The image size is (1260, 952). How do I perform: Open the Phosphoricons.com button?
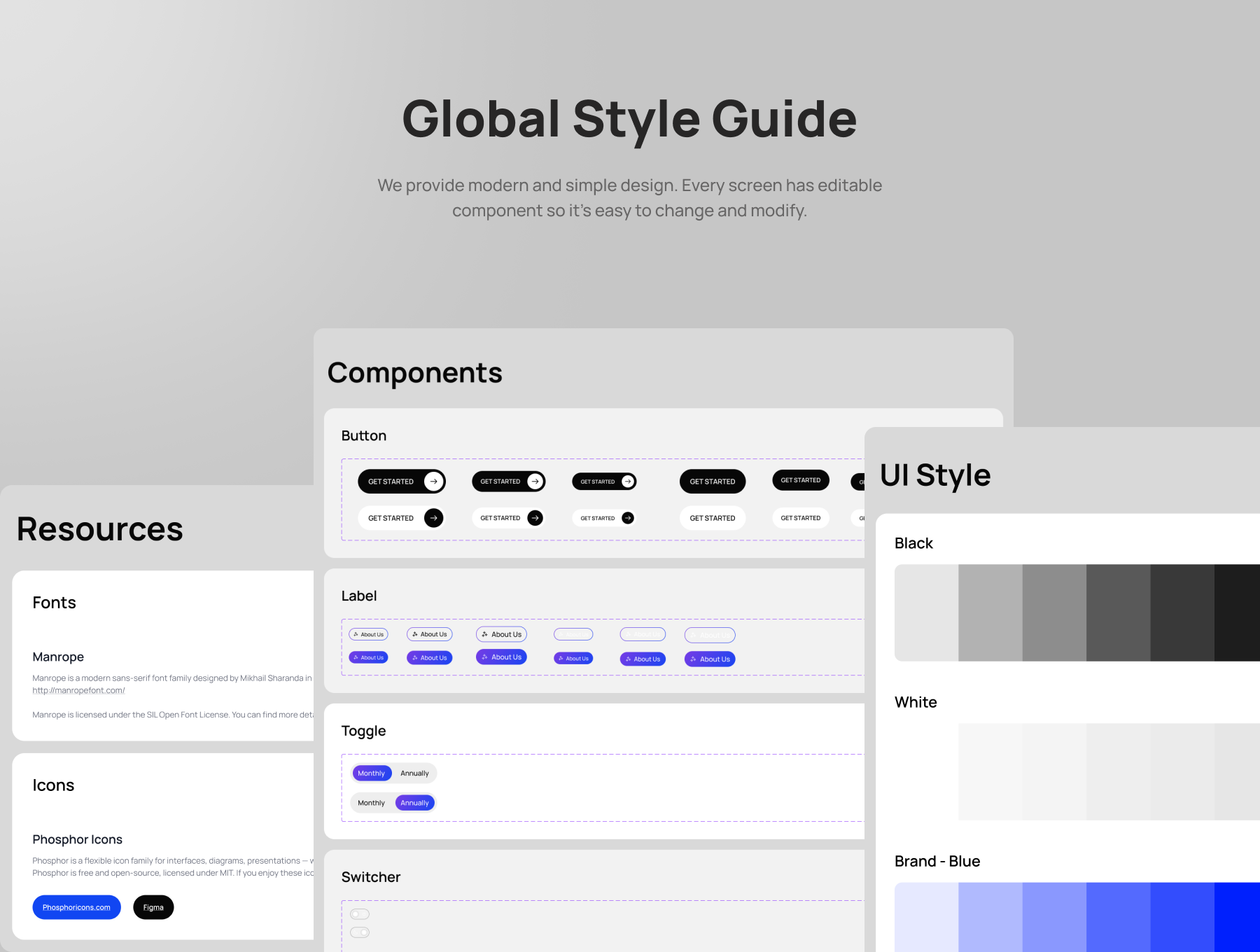(76, 907)
